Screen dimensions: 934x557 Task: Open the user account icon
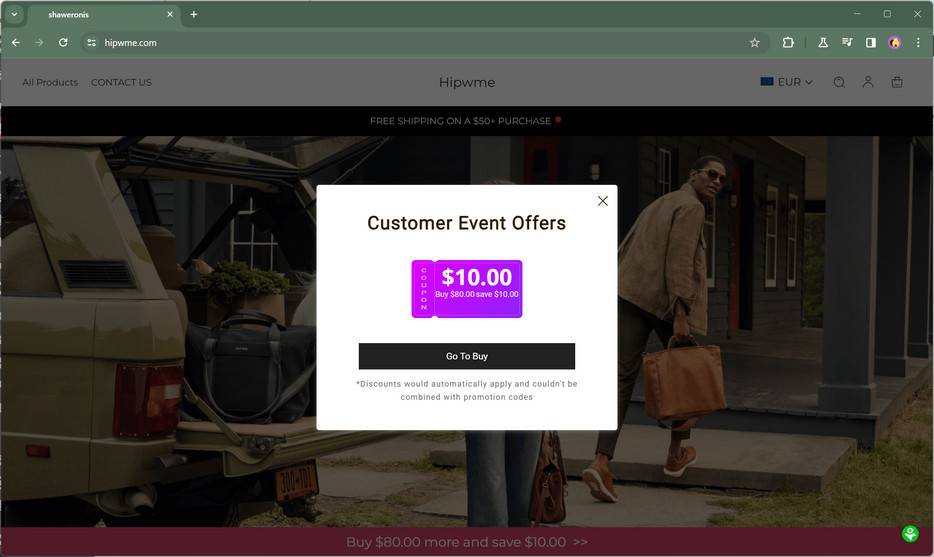(x=868, y=82)
